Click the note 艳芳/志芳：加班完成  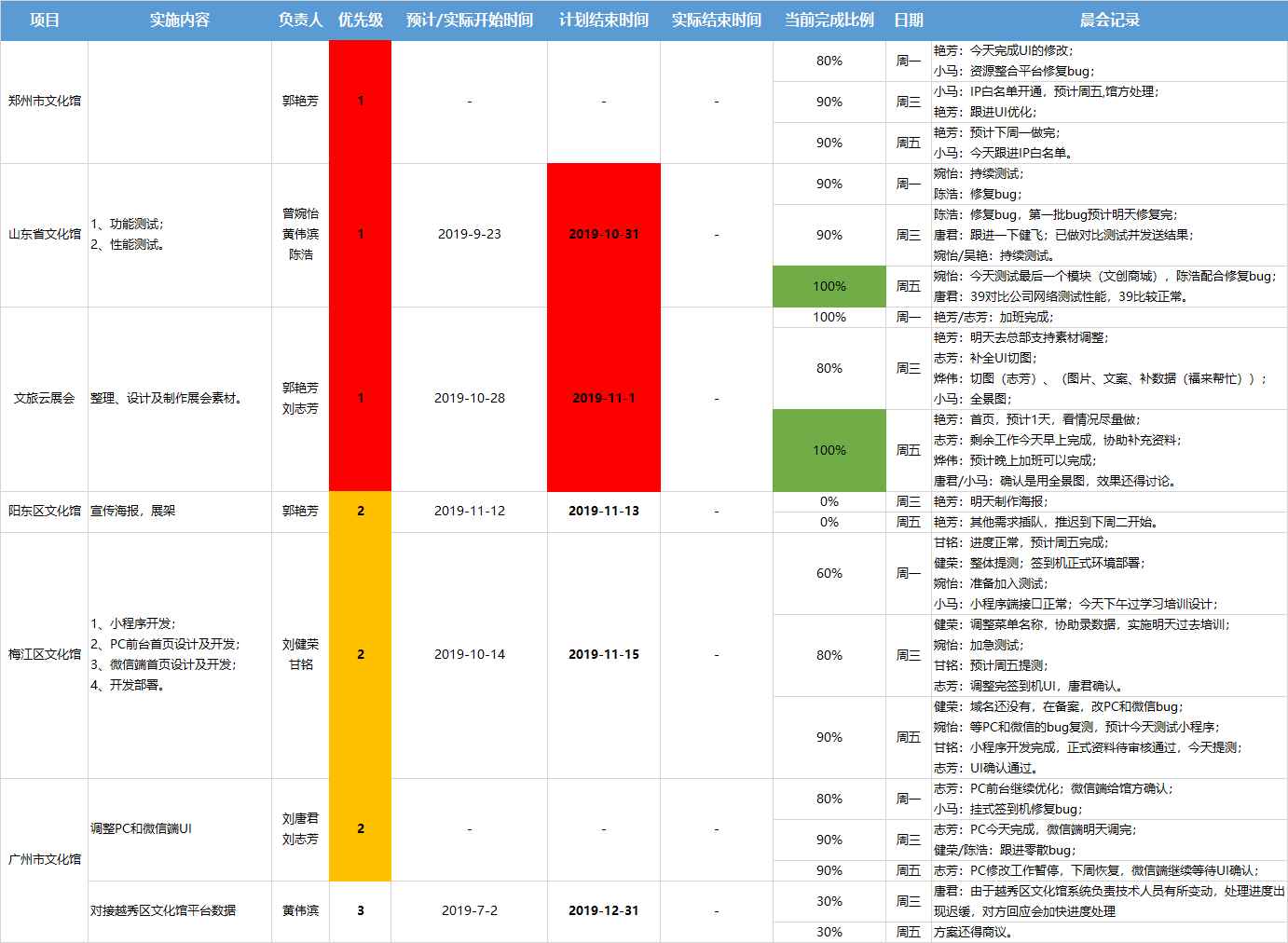[x=1109, y=317]
